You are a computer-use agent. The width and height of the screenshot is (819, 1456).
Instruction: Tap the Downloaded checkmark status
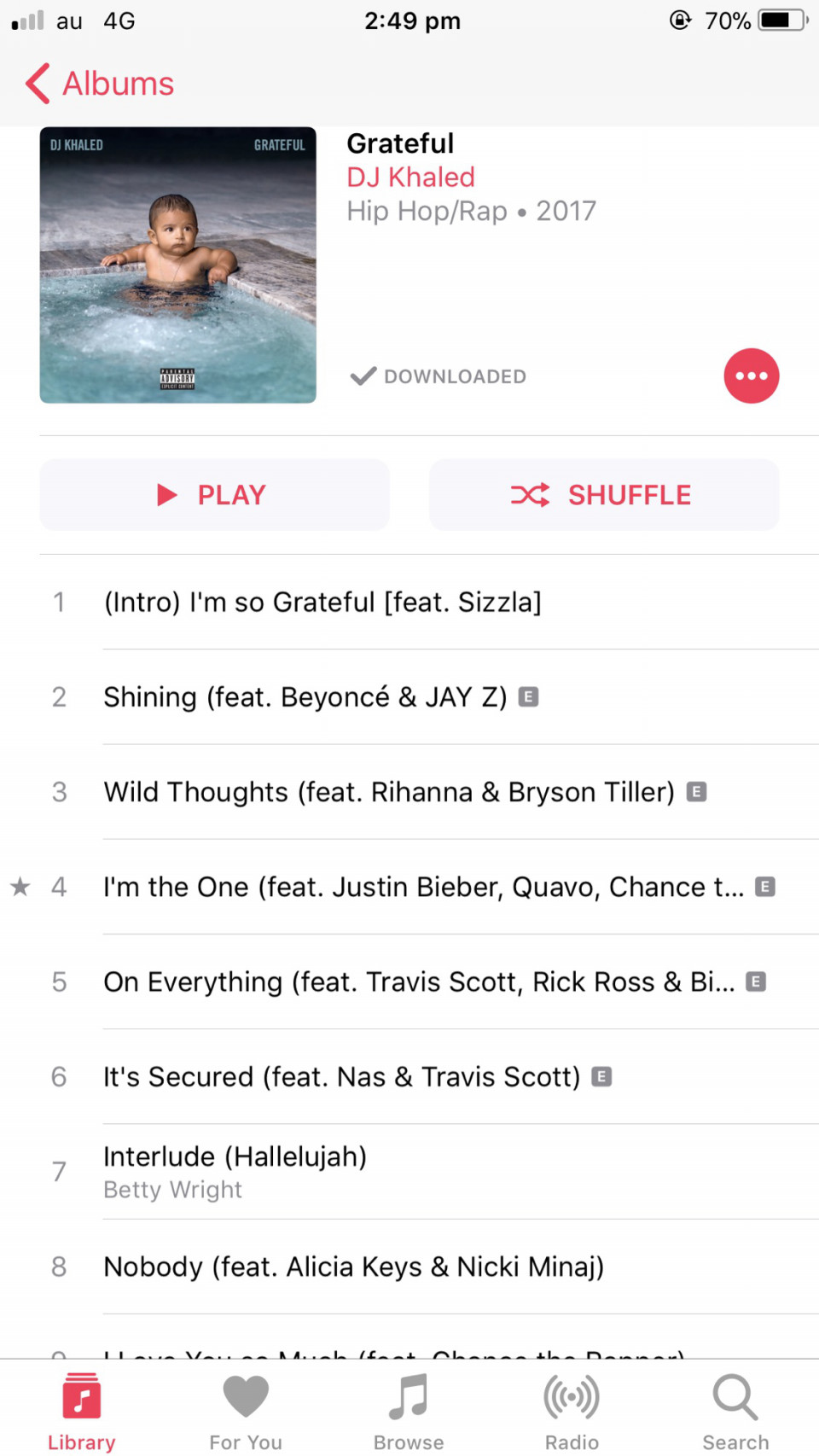(439, 376)
